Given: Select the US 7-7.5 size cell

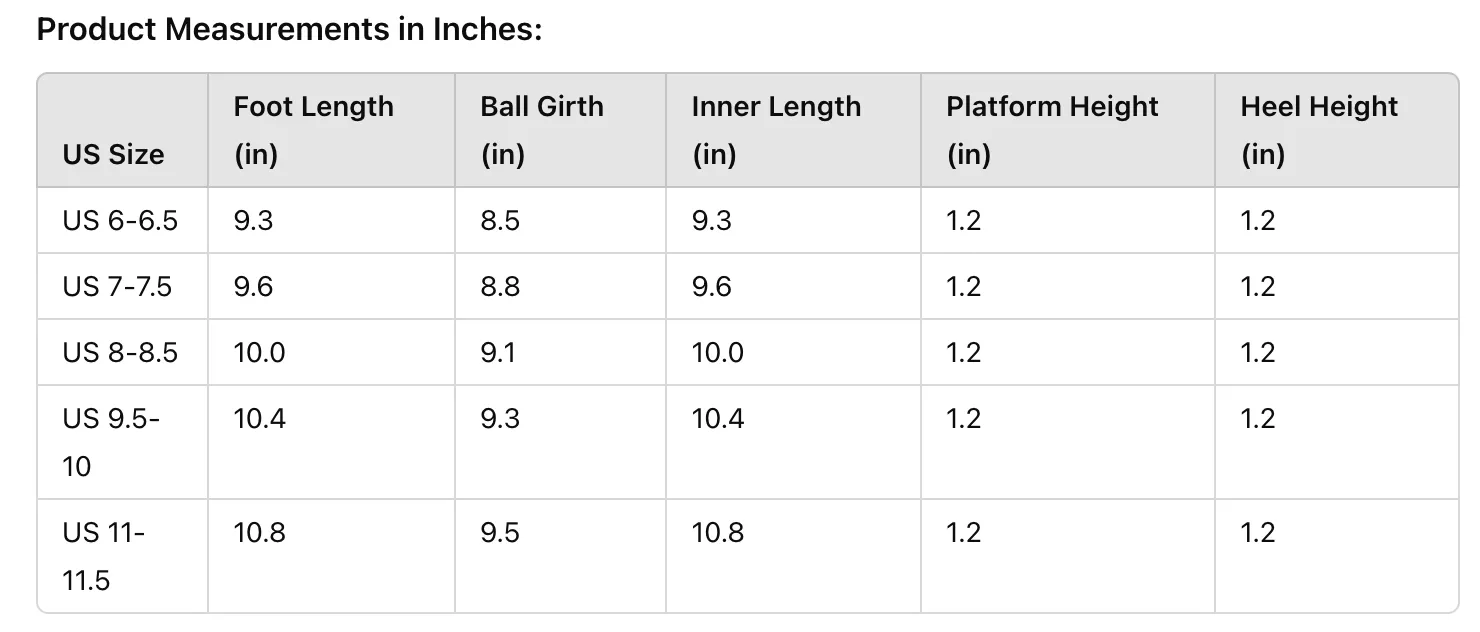Looking at the screenshot, I should coord(117,287).
